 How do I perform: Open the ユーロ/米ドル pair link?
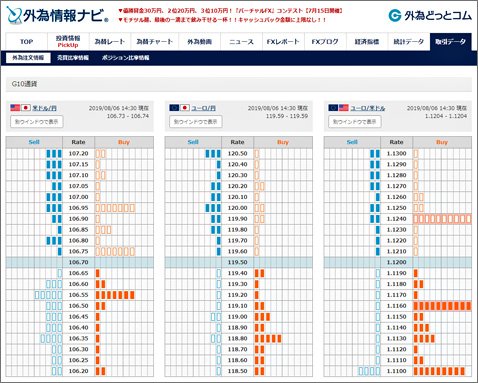[368, 108]
